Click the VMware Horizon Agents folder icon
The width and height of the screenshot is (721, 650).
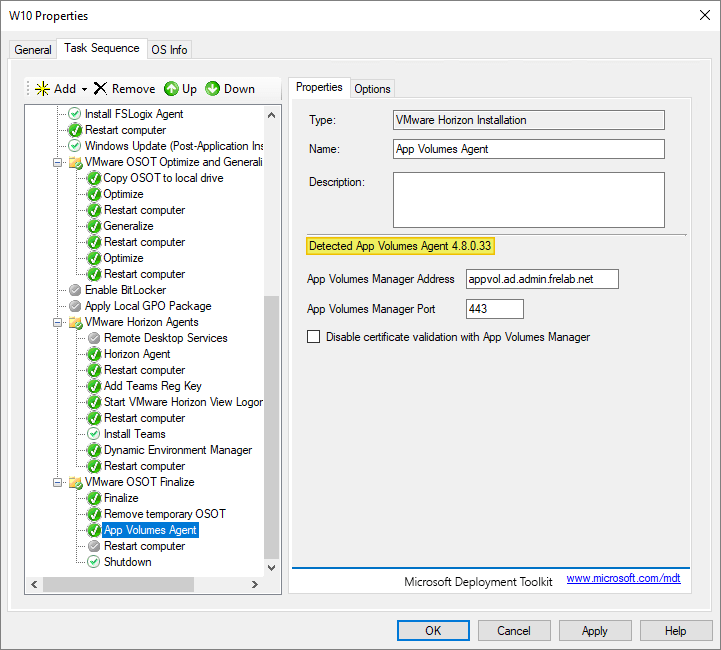(x=75, y=322)
